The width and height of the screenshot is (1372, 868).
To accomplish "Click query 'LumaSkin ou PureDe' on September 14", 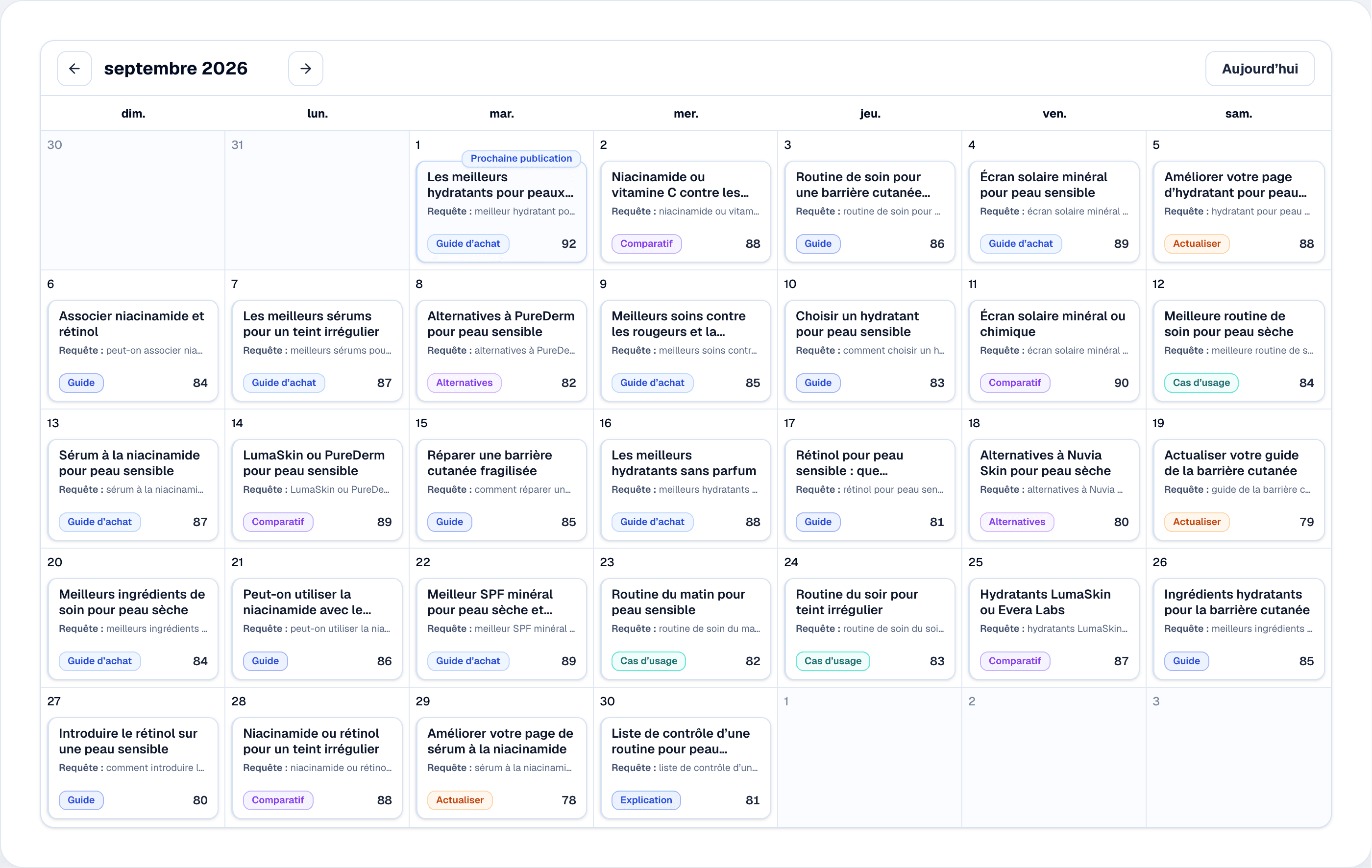I will (340, 490).
